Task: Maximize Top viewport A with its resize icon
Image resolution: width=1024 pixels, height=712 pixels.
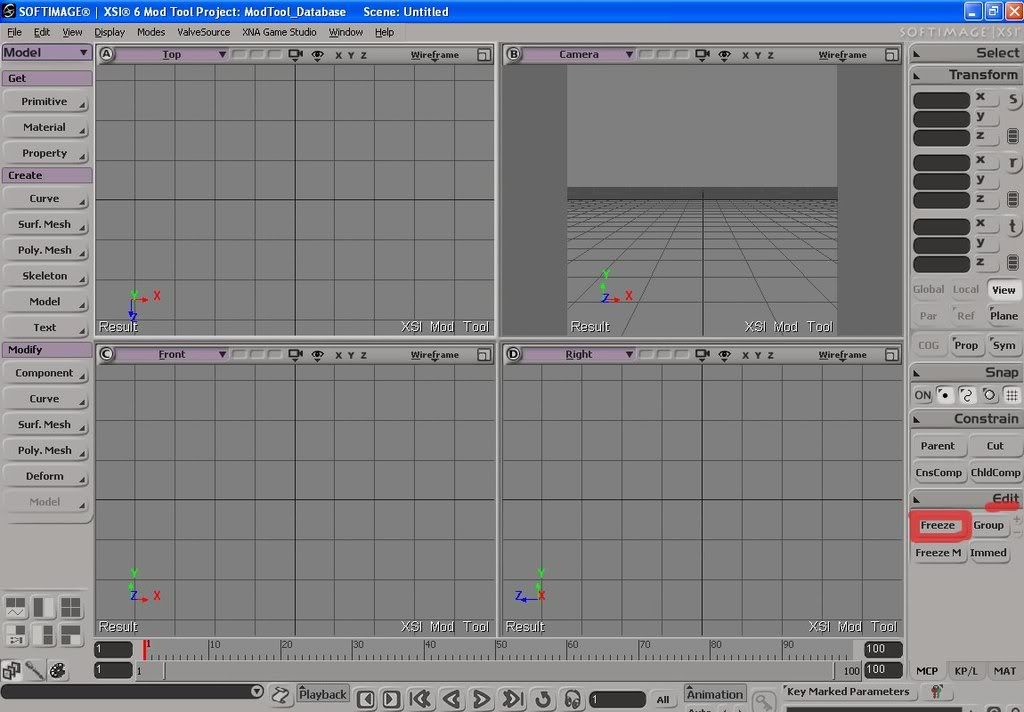Action: click(484, 55)
